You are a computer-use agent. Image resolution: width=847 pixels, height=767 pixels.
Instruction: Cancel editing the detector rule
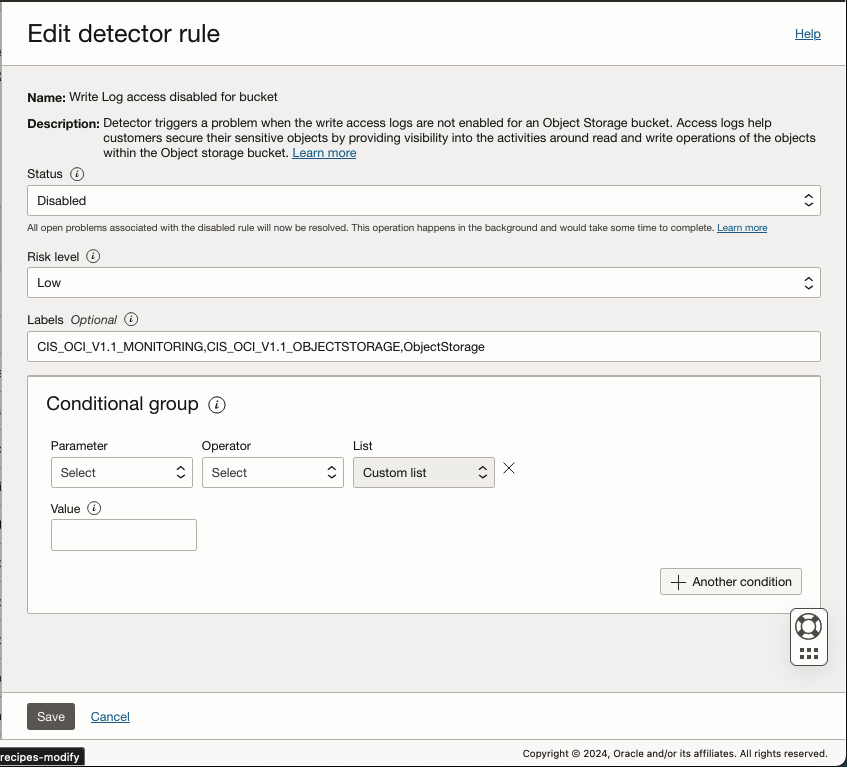coord(110,716)
